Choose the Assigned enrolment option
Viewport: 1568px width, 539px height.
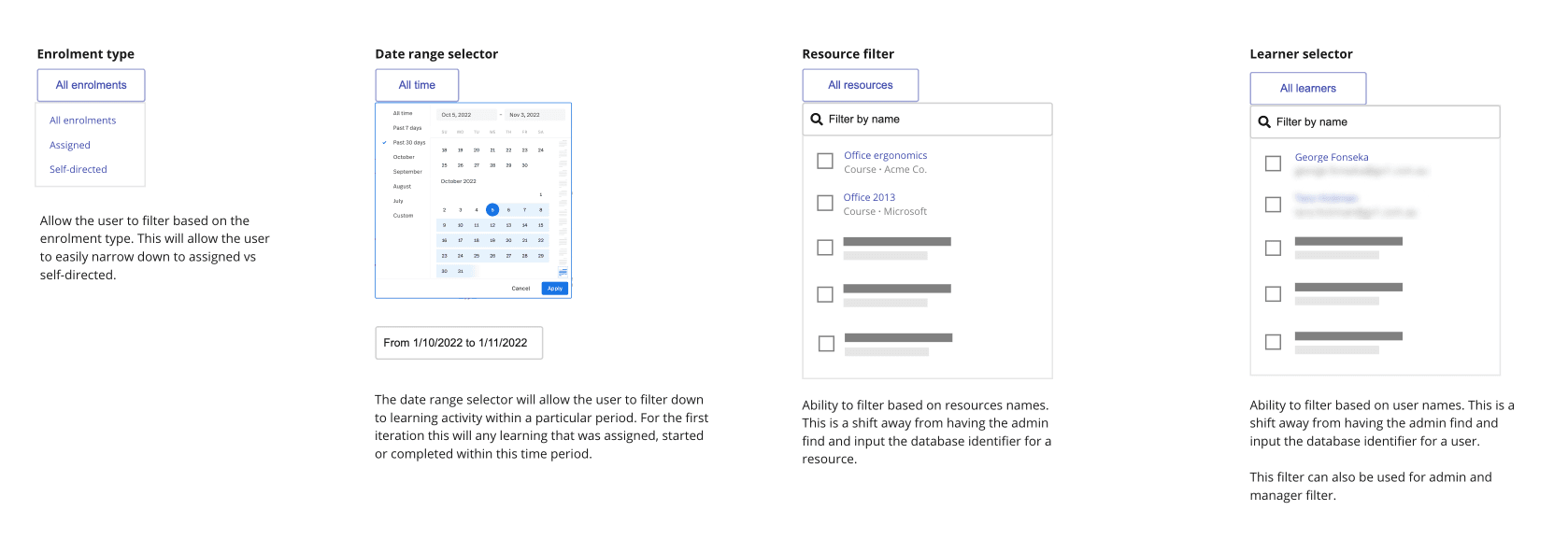point(70,146)
